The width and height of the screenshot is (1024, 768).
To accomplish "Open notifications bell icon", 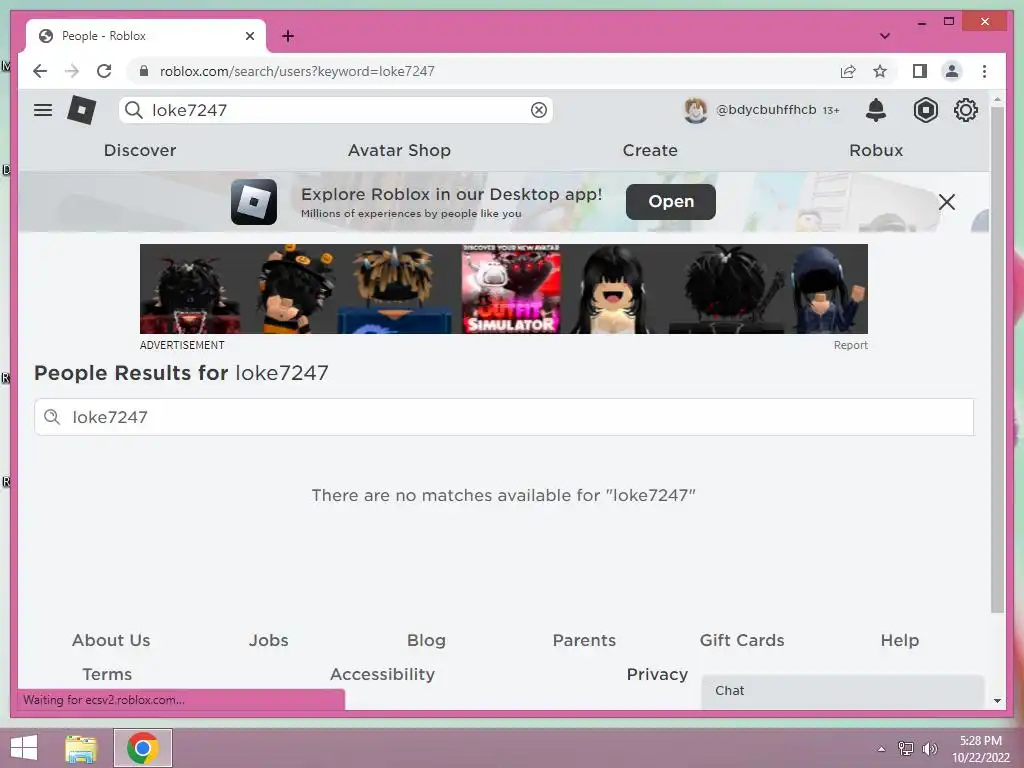I will 876,110.
